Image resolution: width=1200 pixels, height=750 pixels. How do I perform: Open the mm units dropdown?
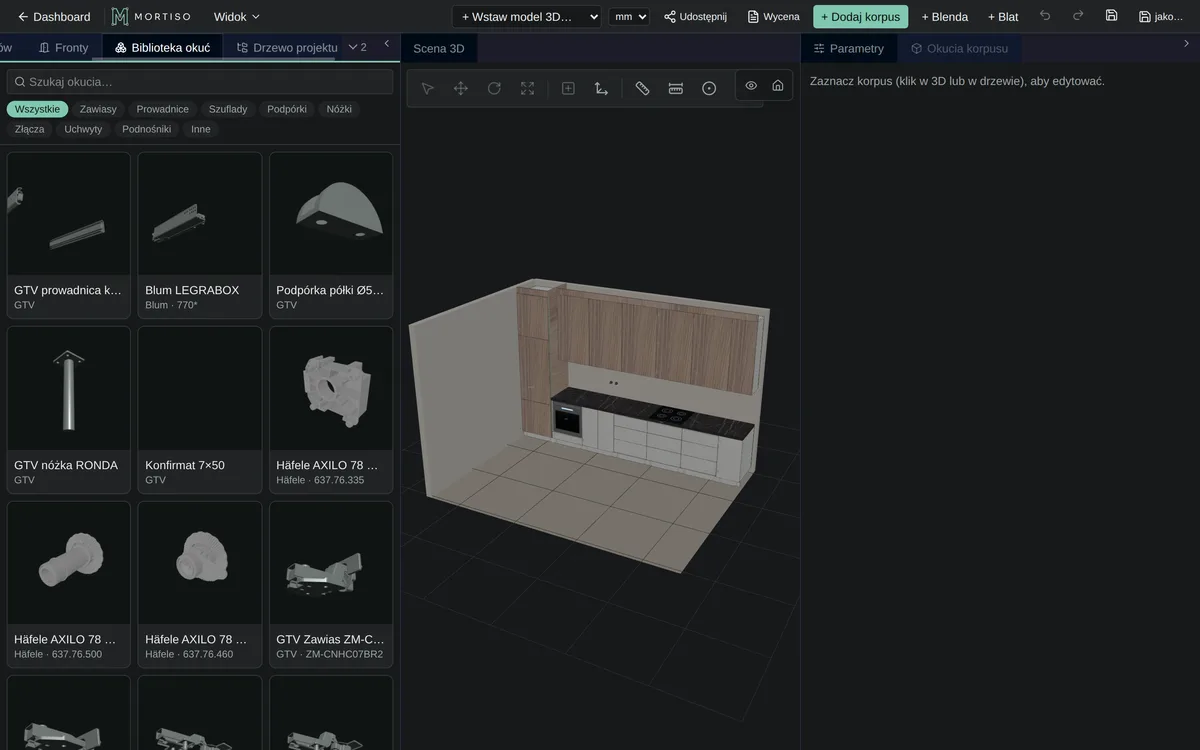pyautogui.click(x=629, y=16)
